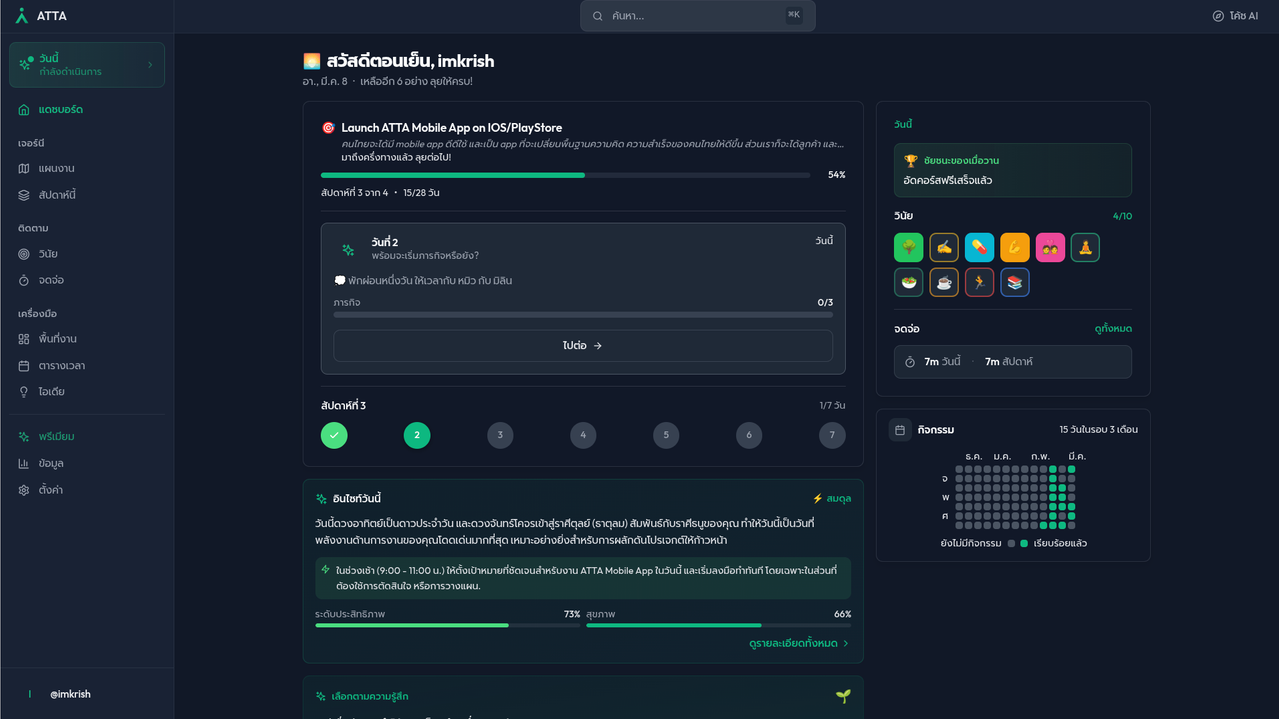The width and height of the screenshot is (1279, 719).
Task: Click the ไอเดีย lightbulb icon
Action: 24,392
